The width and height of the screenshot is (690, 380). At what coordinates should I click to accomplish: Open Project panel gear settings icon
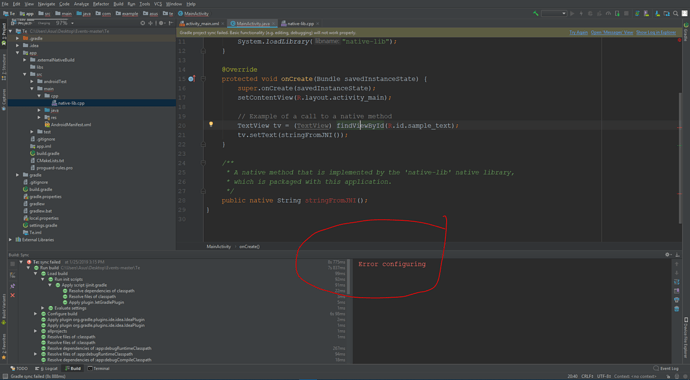(161, 23)
